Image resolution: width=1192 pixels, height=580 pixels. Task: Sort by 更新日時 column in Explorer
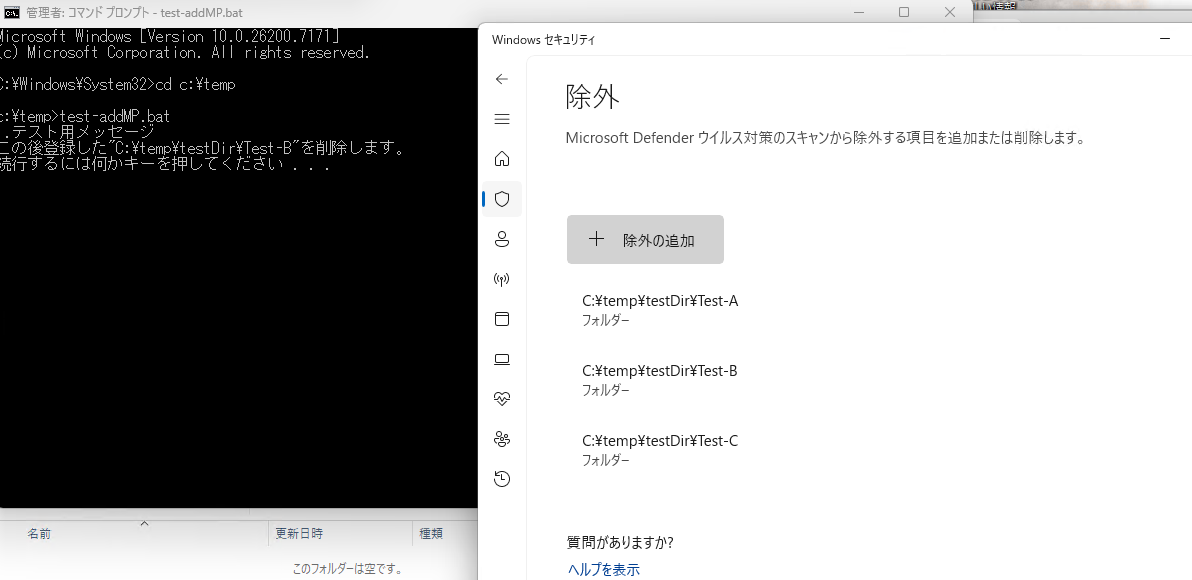[x=299, y=534]
